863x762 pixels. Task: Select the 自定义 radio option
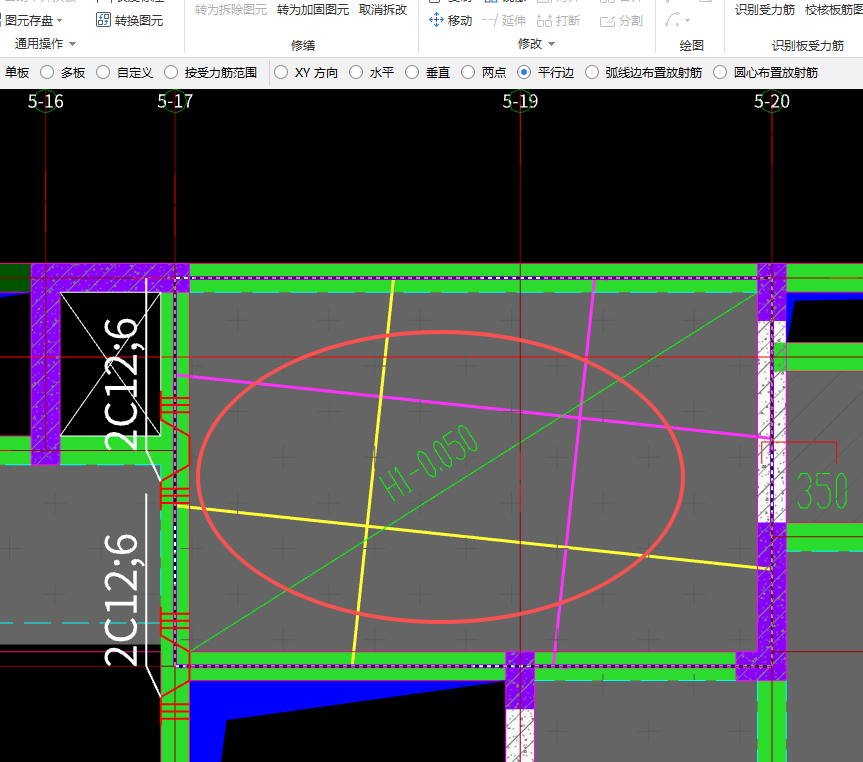(x=103, y=72)
